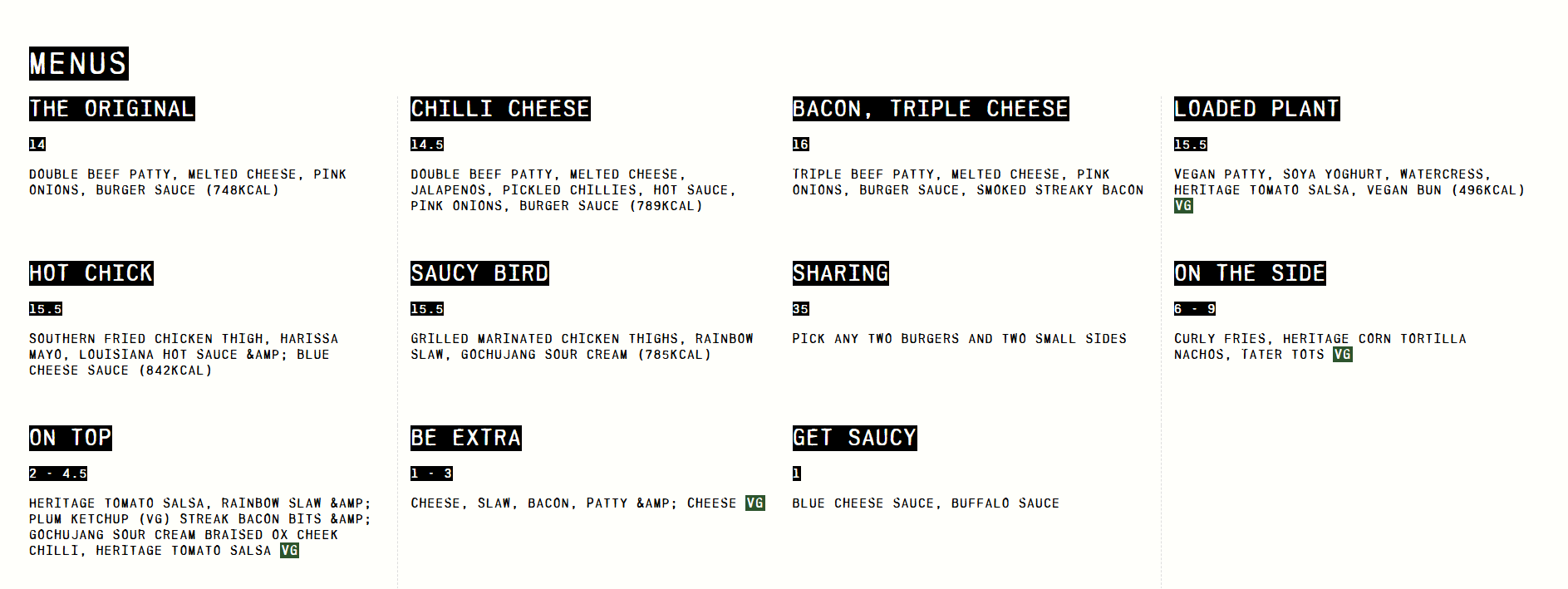Select the 6 - 9 price range label
Image resolution: width=1568 pixels, height=589 pixels.
point(1194,309)
